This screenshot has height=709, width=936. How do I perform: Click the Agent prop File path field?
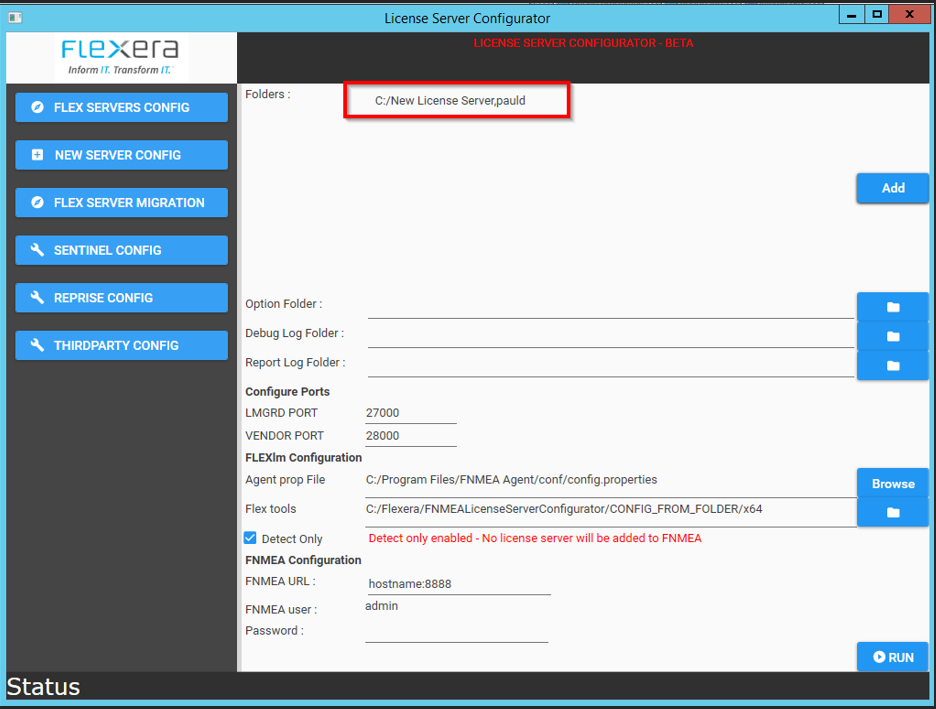[x=611, y=483]
